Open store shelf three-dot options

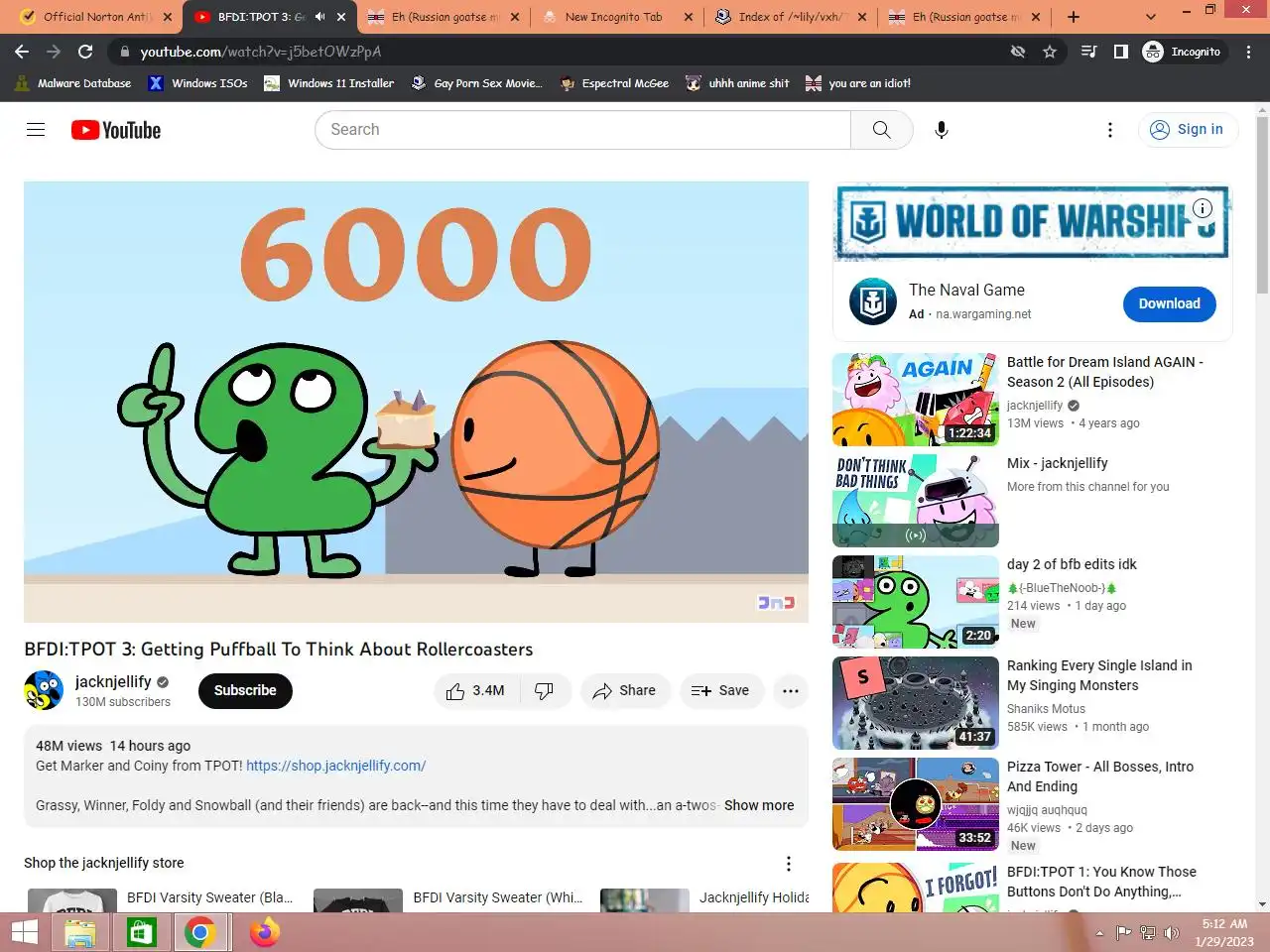coord(789,864)
